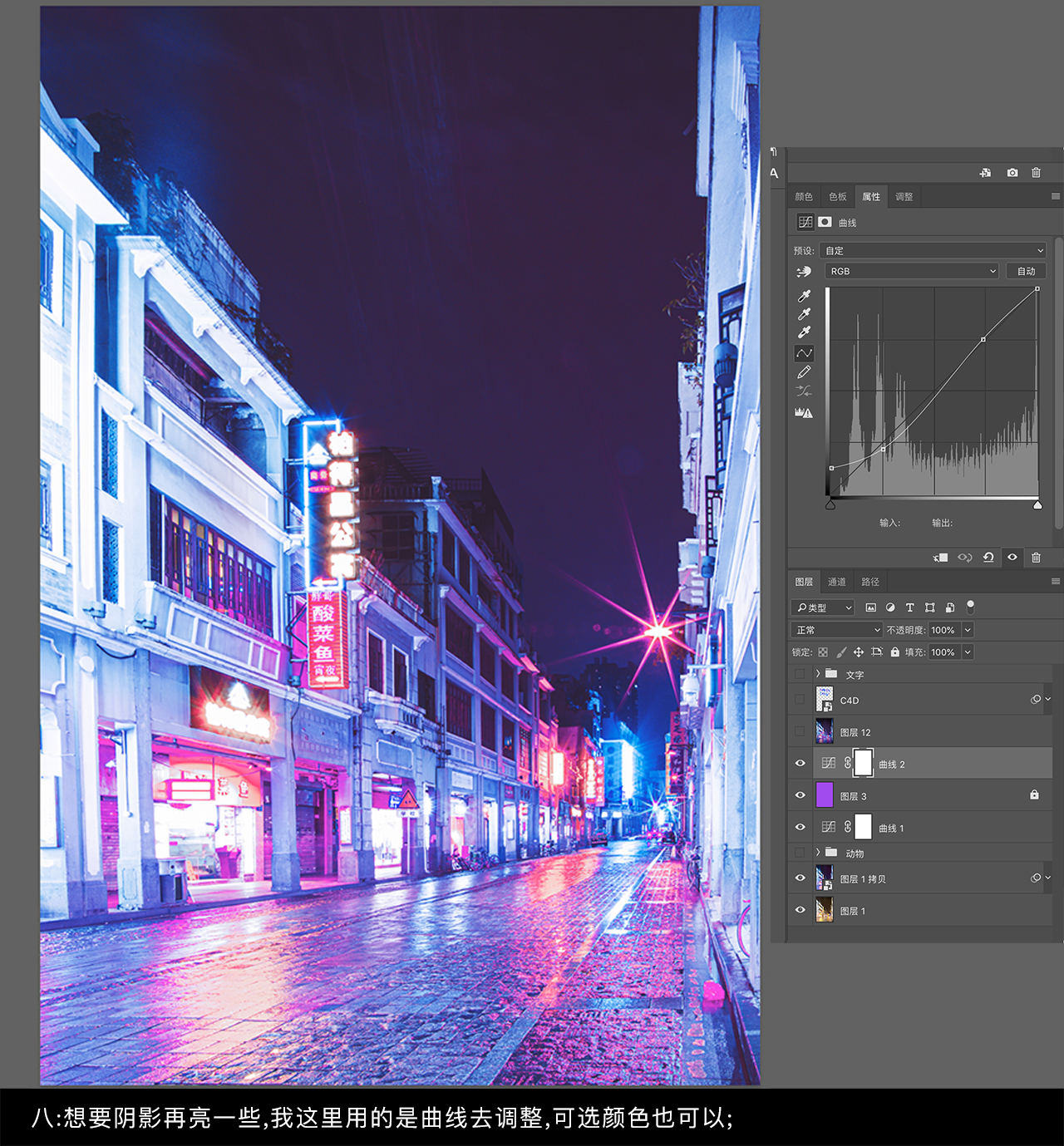Expand smart filters on C4D layer

pyautogui.click(x=1048, y=700)
